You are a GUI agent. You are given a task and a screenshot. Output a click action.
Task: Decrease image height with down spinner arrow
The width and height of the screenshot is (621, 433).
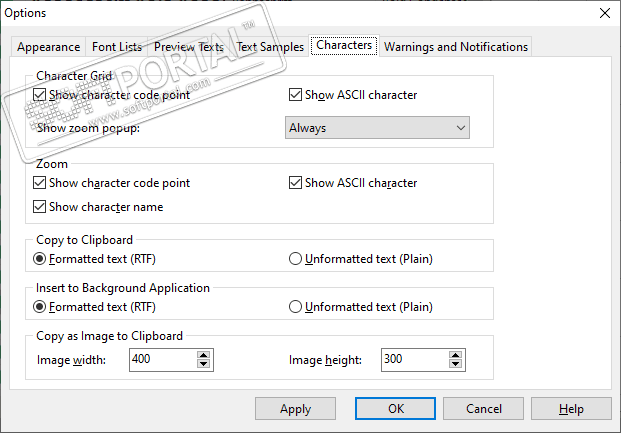pos(456,365)
